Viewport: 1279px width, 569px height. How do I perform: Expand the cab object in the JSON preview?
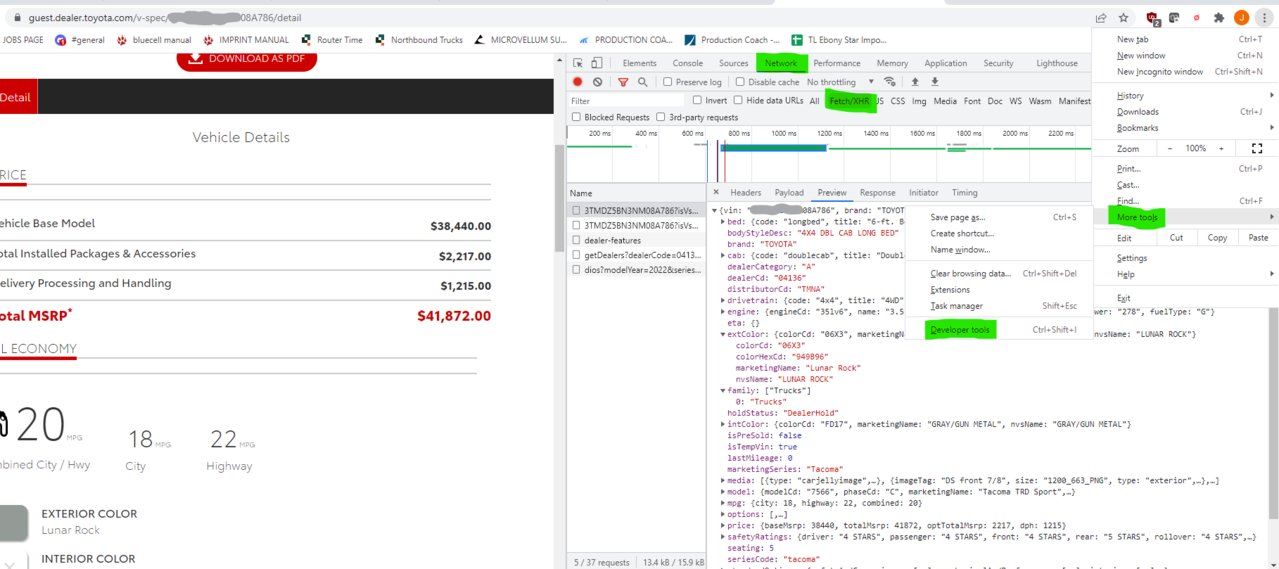pos(722,256)
